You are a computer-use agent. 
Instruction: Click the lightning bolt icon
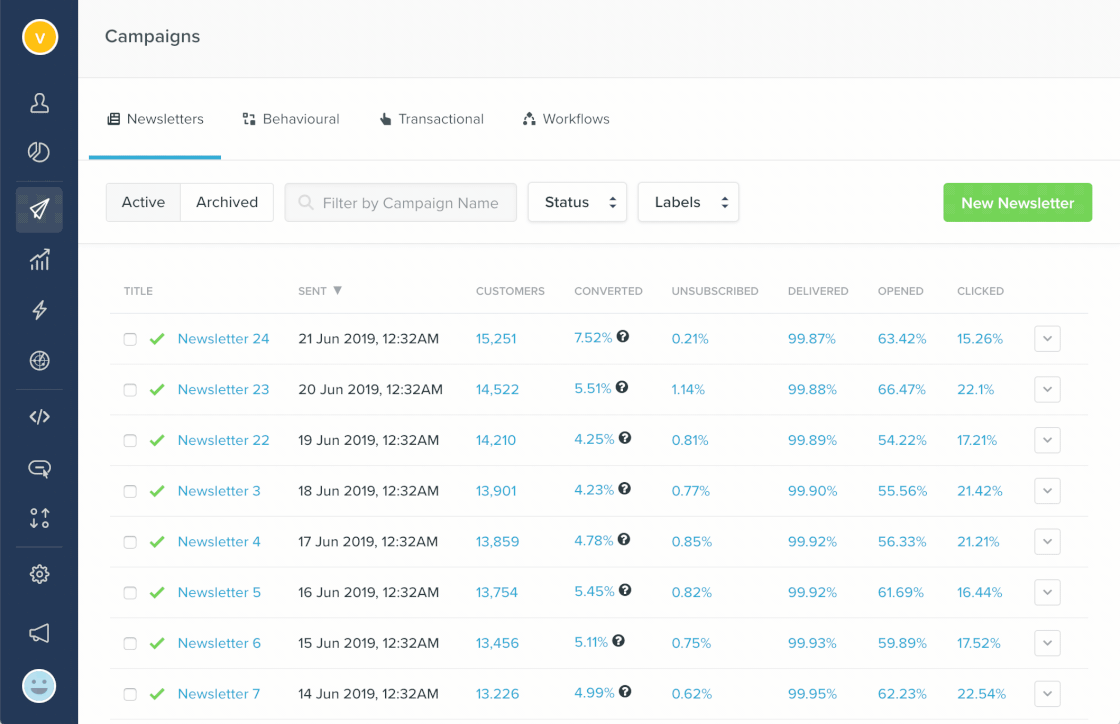(x=39, y=310)
